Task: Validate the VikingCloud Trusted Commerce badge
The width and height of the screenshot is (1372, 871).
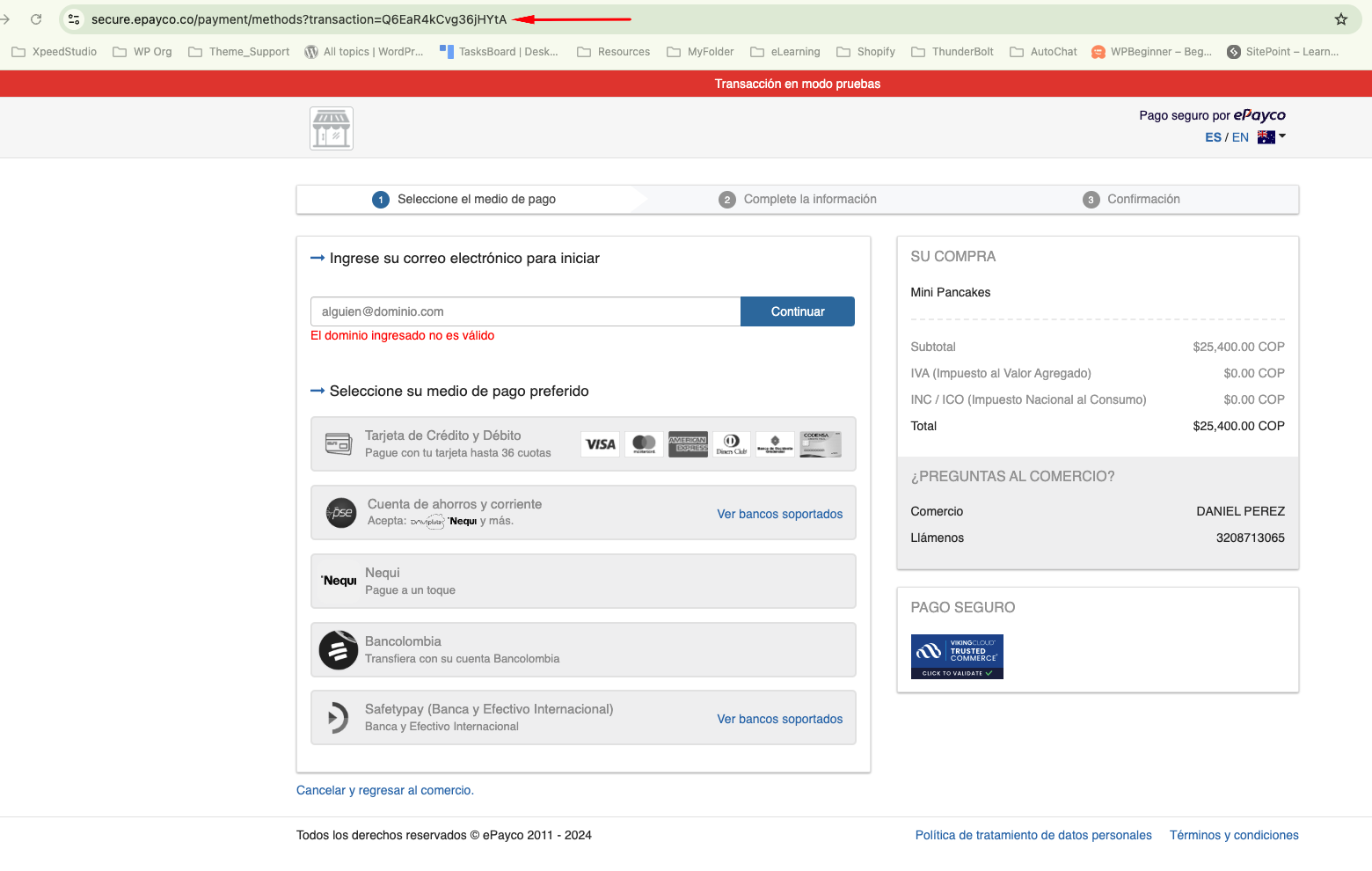Action: tap(957, 656)
